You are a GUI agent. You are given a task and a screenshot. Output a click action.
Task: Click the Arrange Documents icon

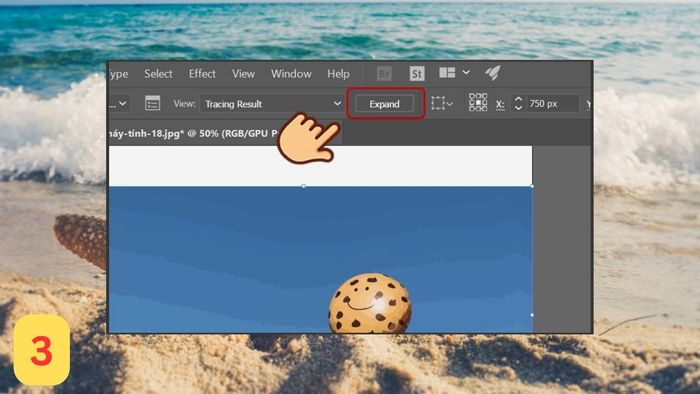tap(447, 73)
